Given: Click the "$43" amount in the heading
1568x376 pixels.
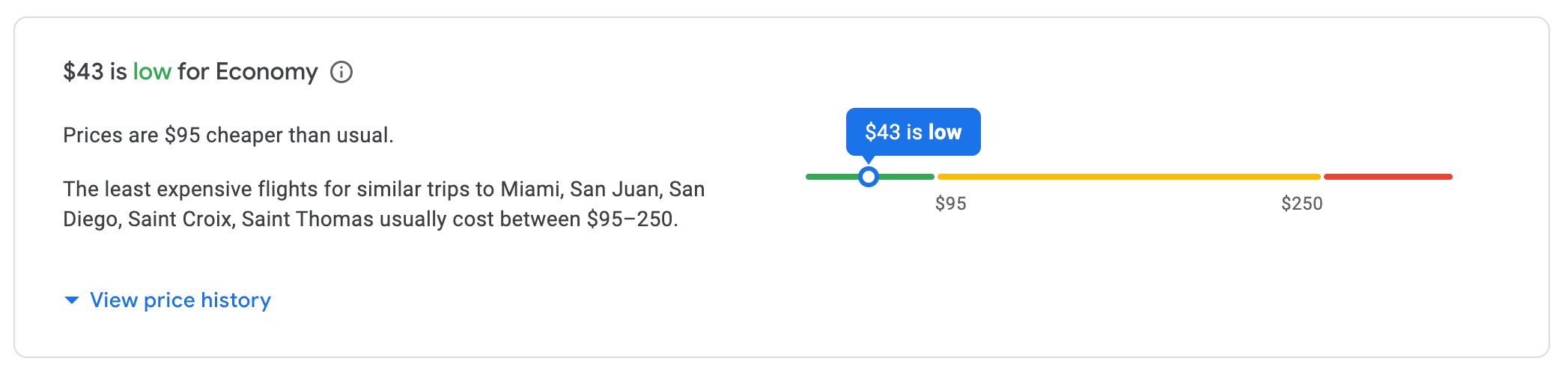Looking at the screenshot, I should click(x=83, y=72).
